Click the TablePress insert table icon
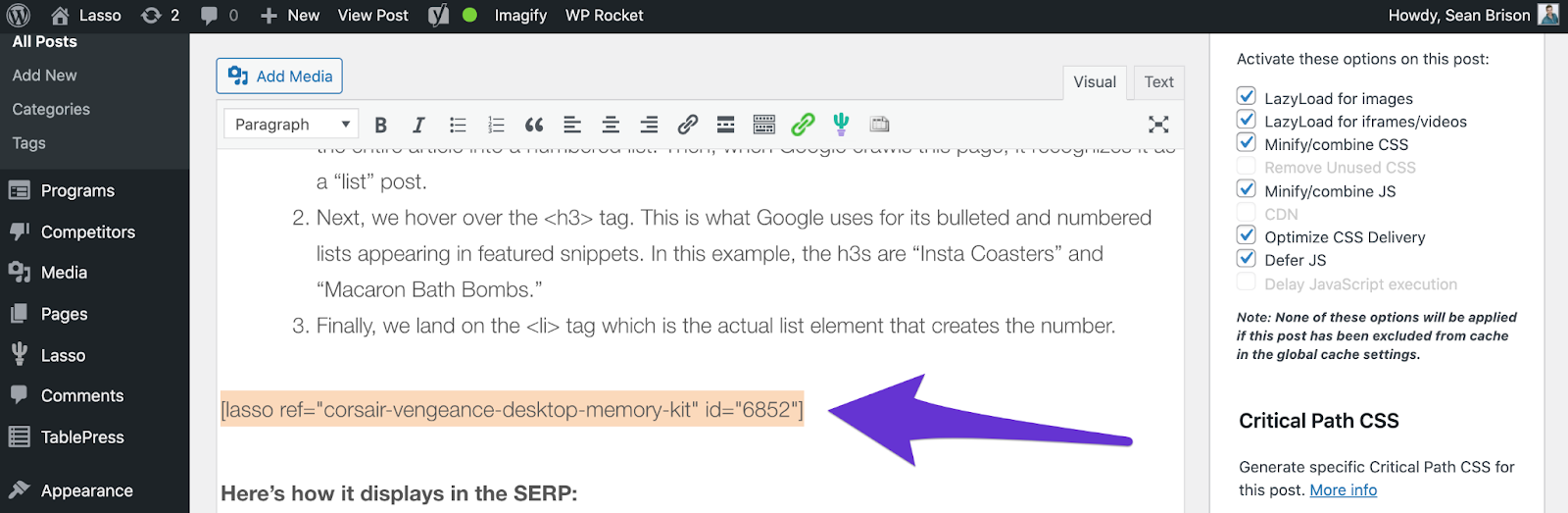Screen dimensions: 1568x513 pos(880,125)
